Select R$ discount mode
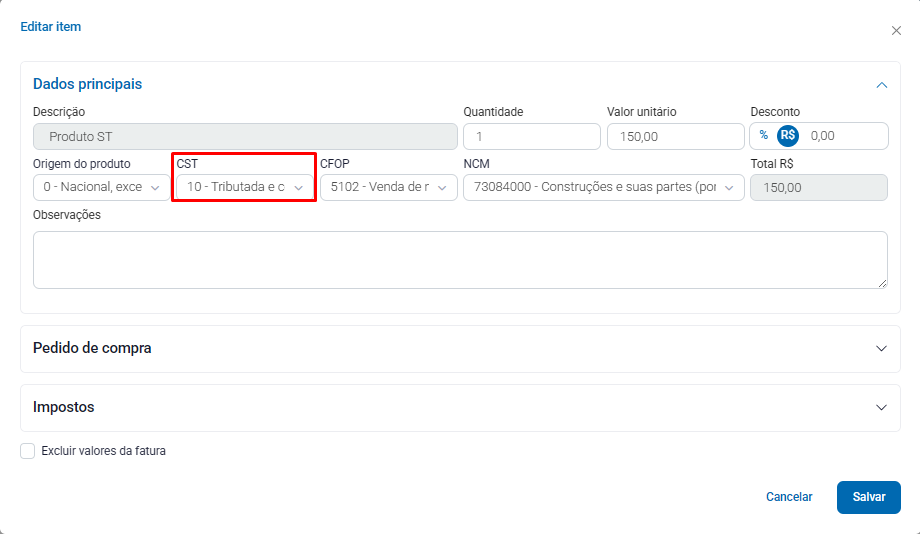Viewport: 920px width, 534px height. point(788,135)
